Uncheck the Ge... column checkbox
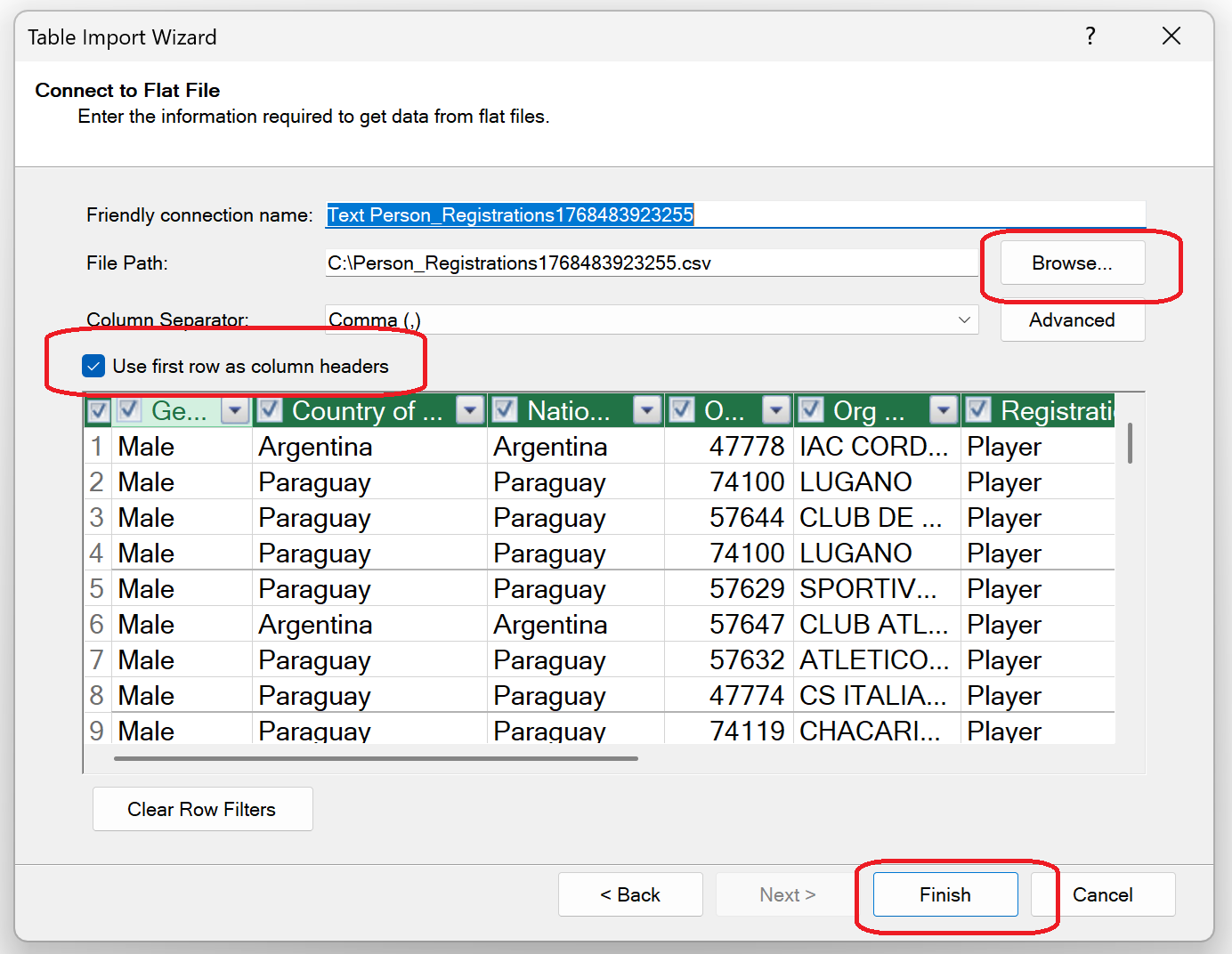Screen dimensions: 1232x954 tap(130, 410)
